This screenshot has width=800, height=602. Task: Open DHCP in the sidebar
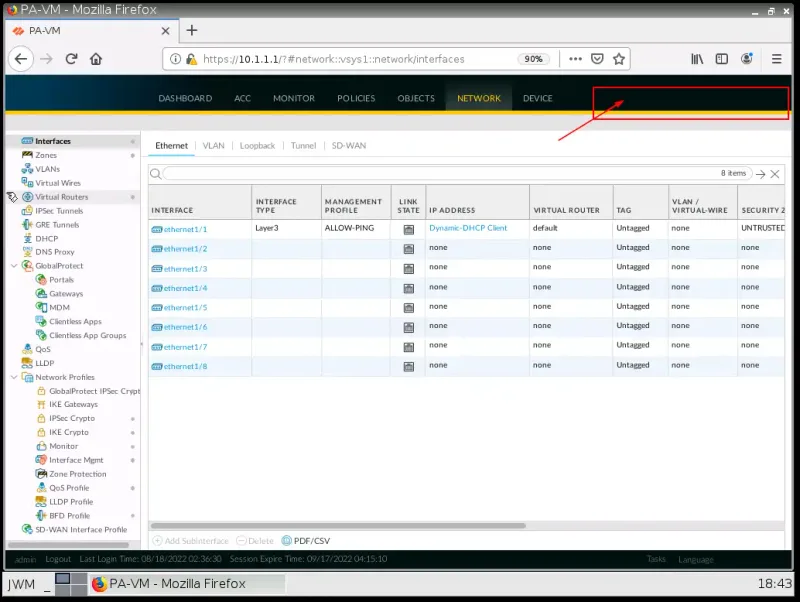pyautogui.click(x=47, y=239)
